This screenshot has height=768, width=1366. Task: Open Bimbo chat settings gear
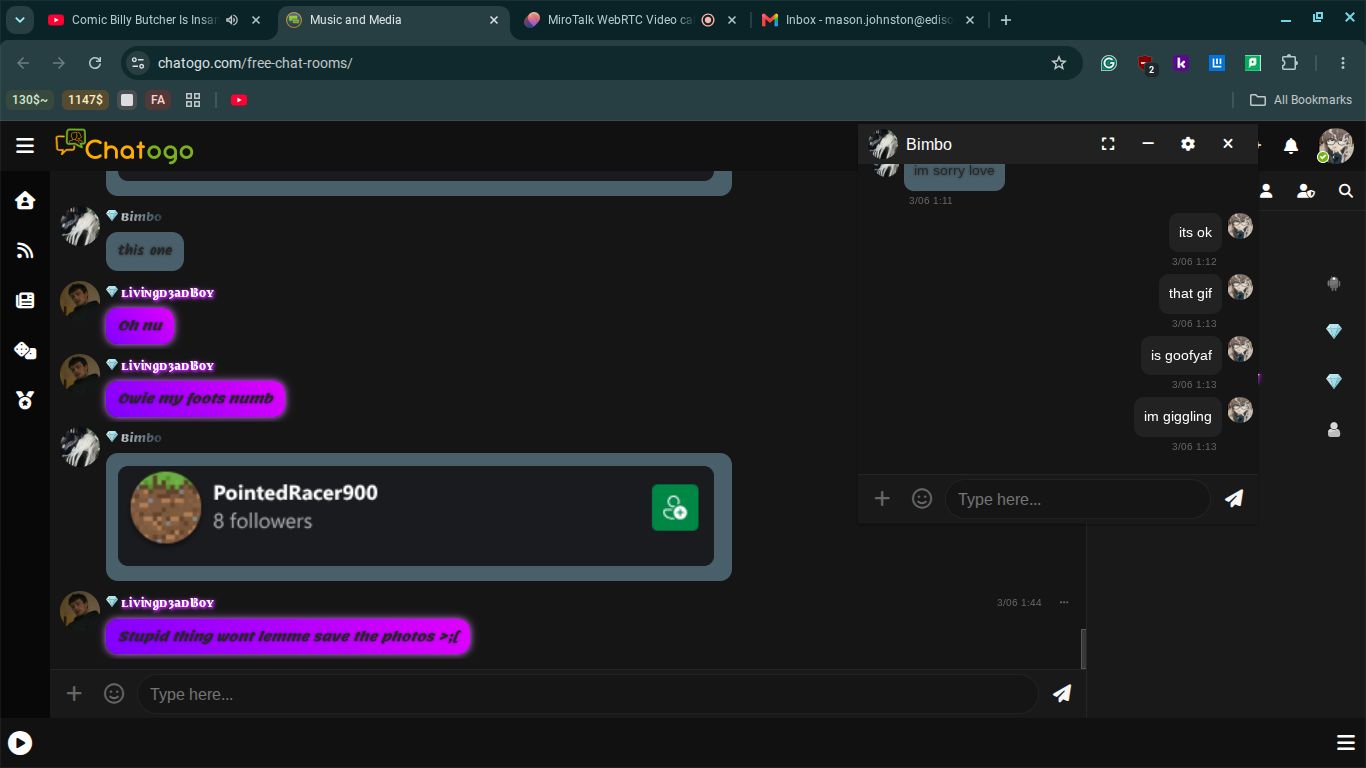pyautogui.click(x=1188, y=144)
